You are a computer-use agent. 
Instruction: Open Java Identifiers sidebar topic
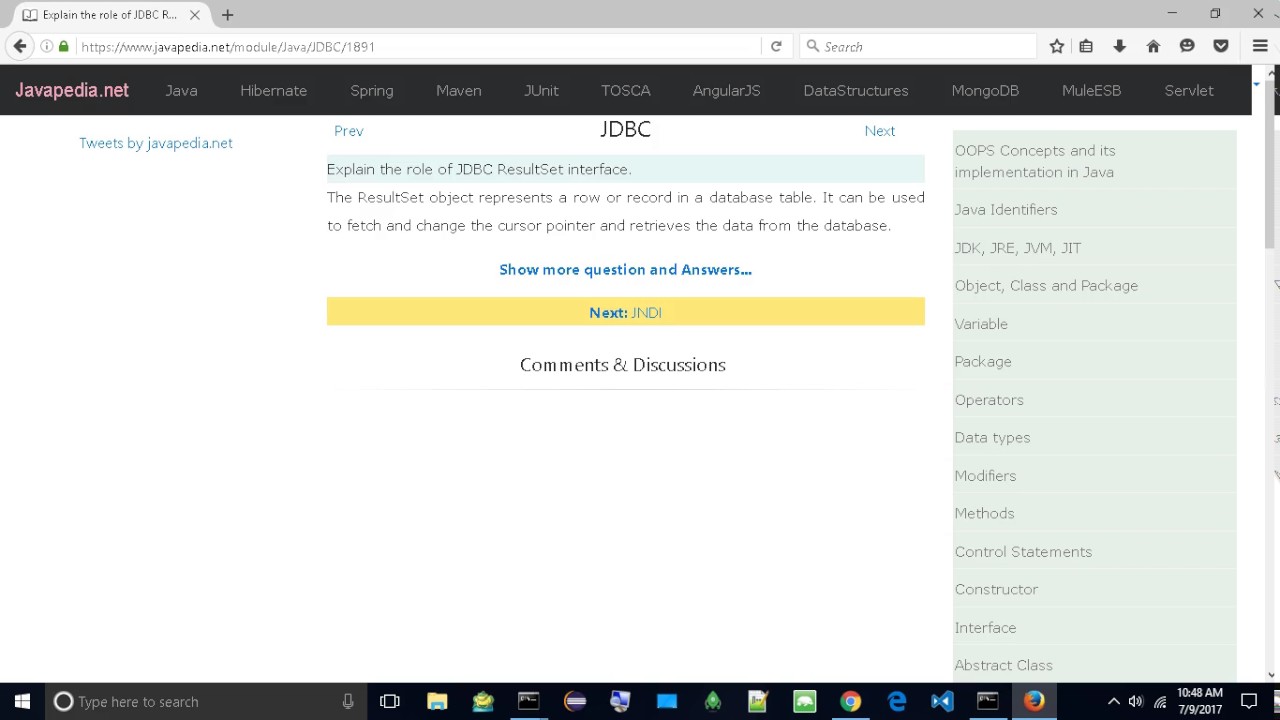pyautogui.click(x=1006, y=210)
